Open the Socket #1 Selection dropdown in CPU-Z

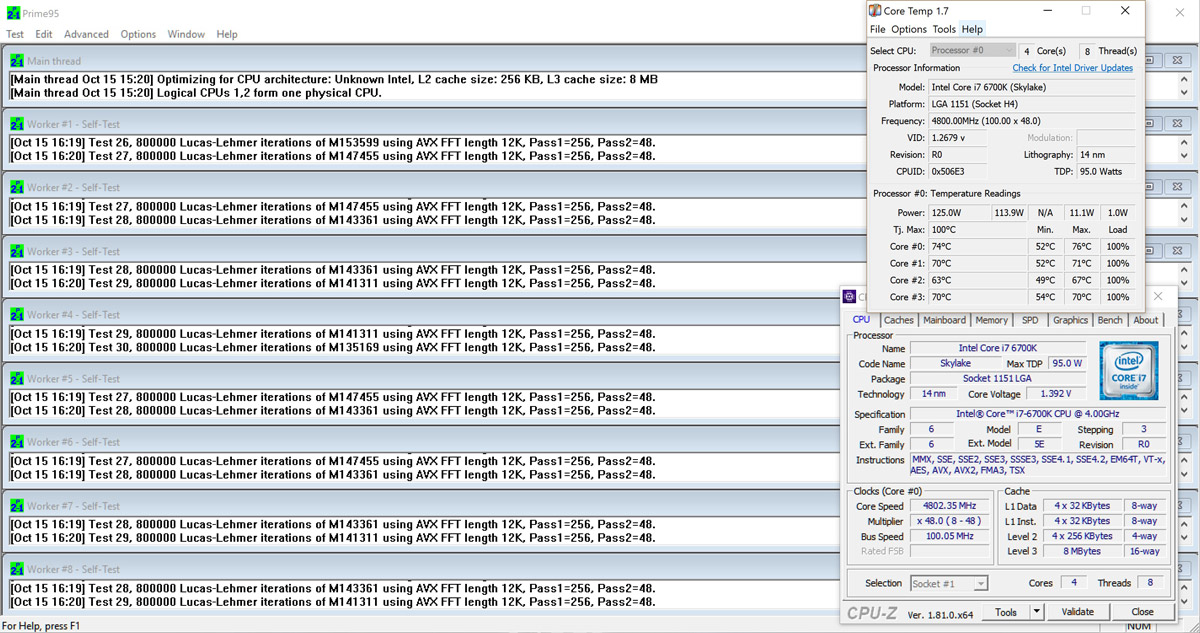[949, 583]
